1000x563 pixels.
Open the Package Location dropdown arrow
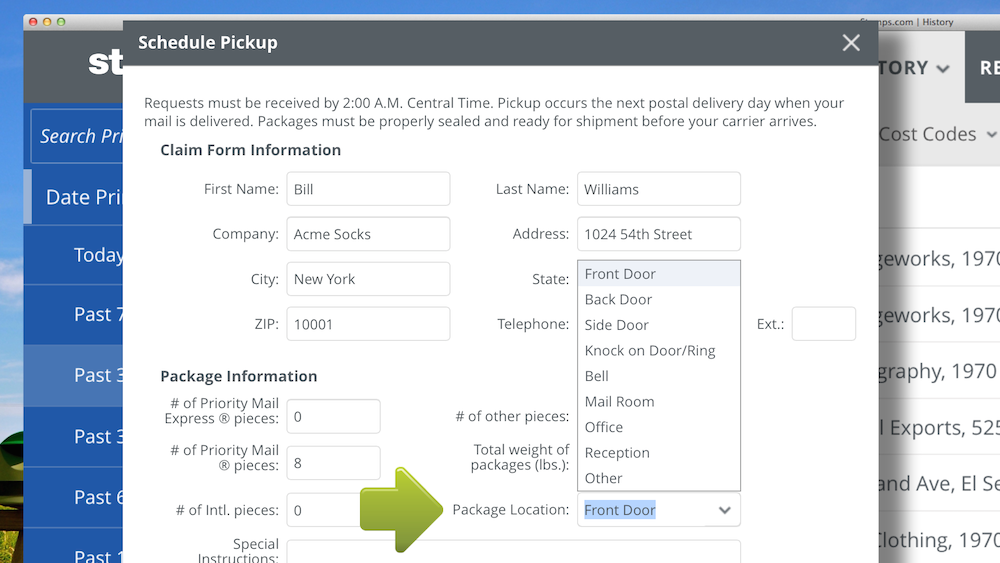click(725, 510)
